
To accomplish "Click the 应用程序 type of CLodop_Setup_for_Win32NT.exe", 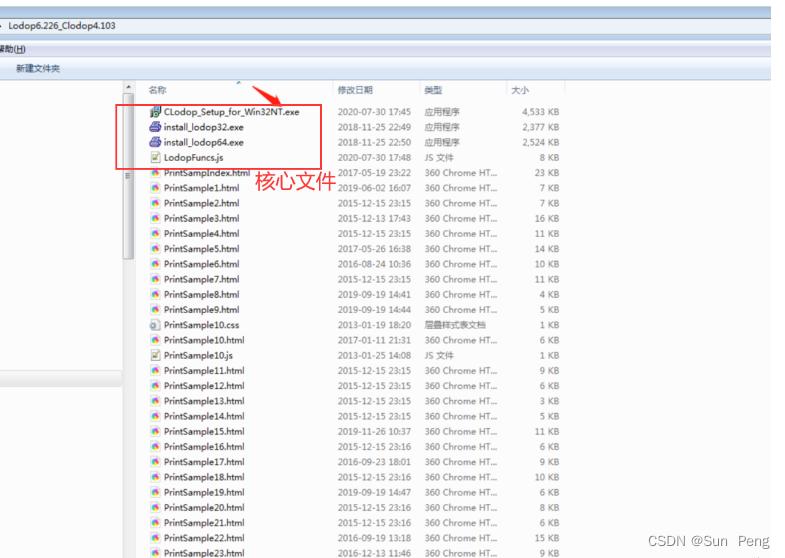I will pos(442,112).
